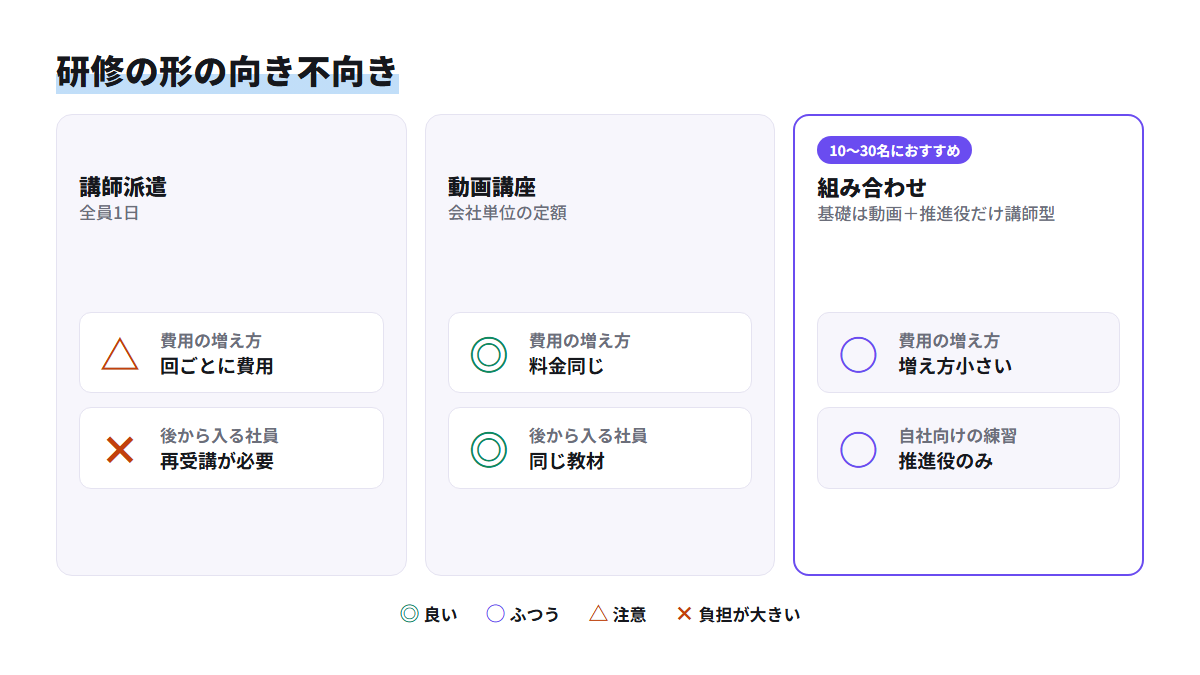Select the 組み合わせ card heading
Viewport: 1200px width, 675px height.
[872, 187]
